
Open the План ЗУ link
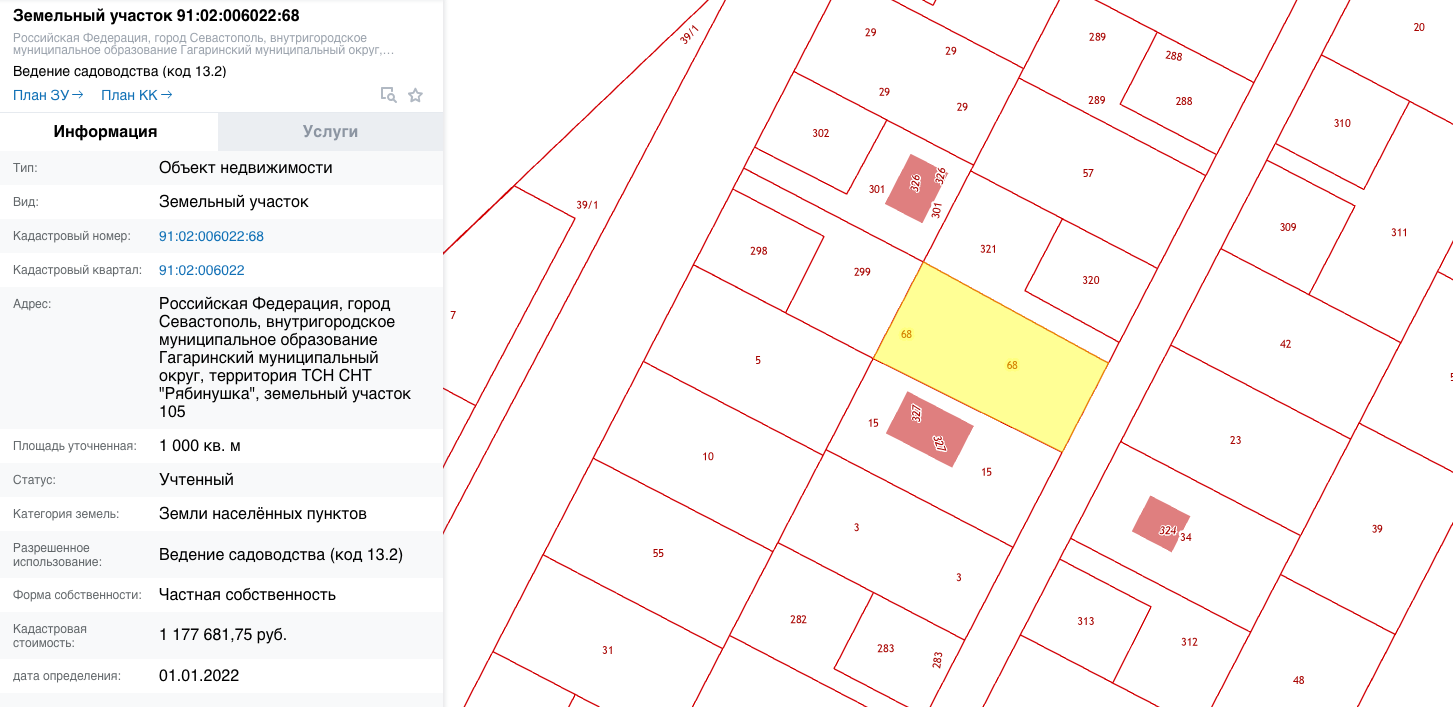(x=48, y=95)
